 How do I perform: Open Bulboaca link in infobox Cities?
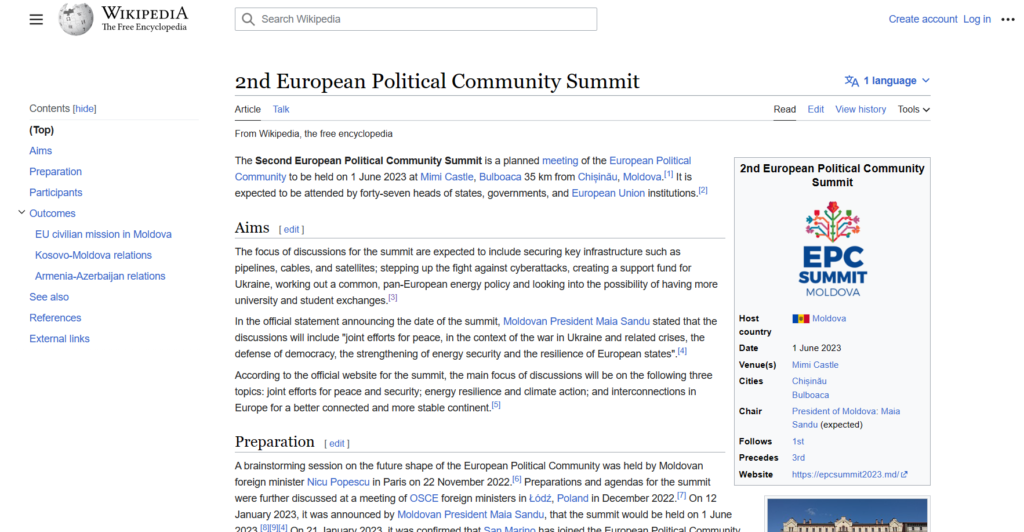[810, 395]
